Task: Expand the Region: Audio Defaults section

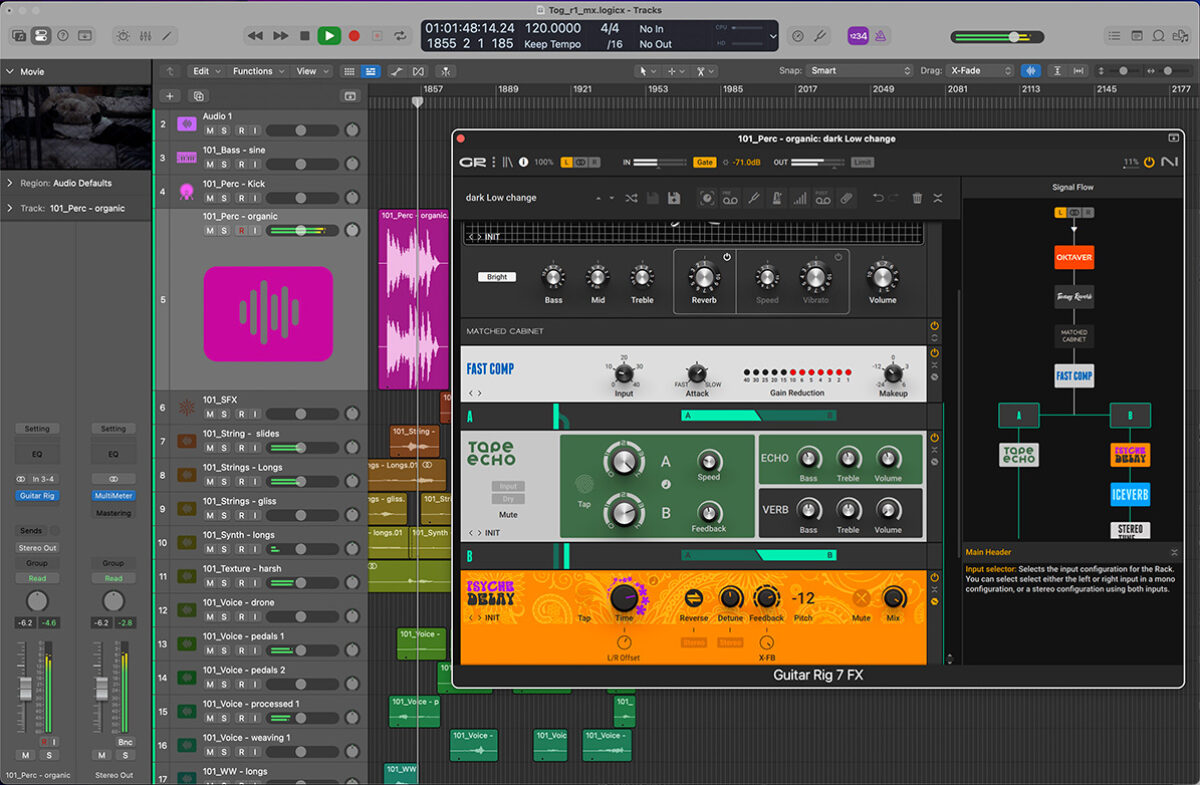Action: coord(10,183)
